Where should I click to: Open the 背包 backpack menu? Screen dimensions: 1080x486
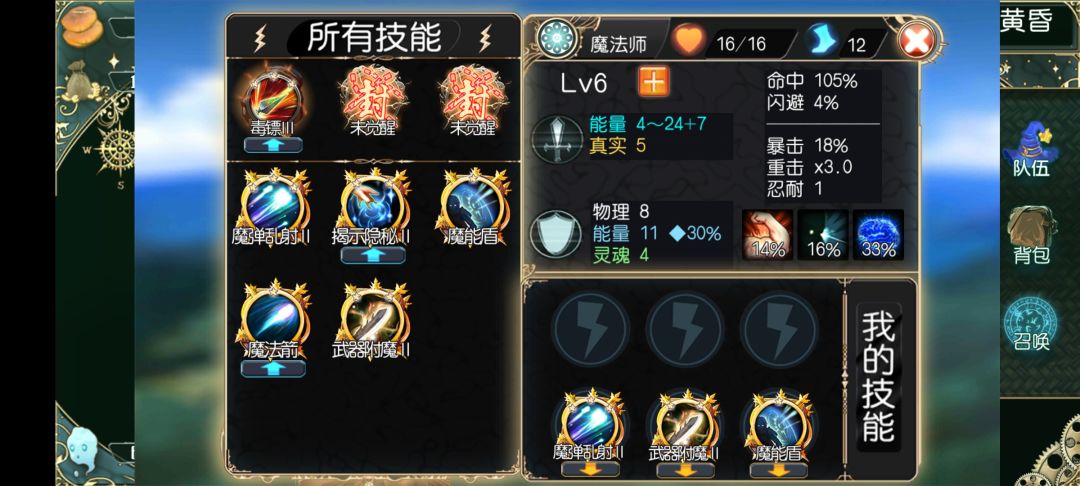(1031, 235)
